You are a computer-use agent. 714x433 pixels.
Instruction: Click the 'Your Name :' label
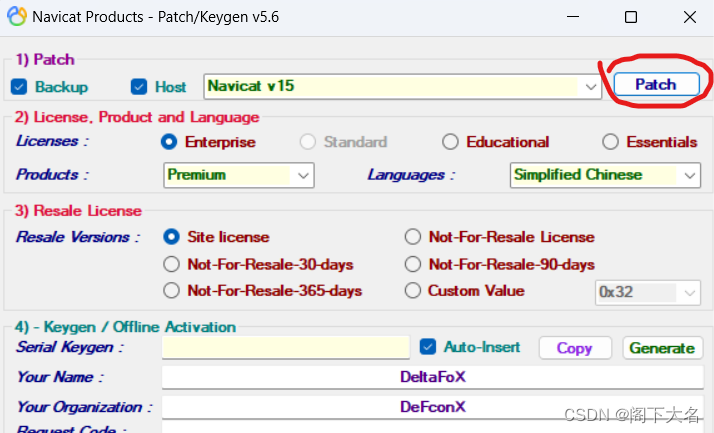(60, 377)
